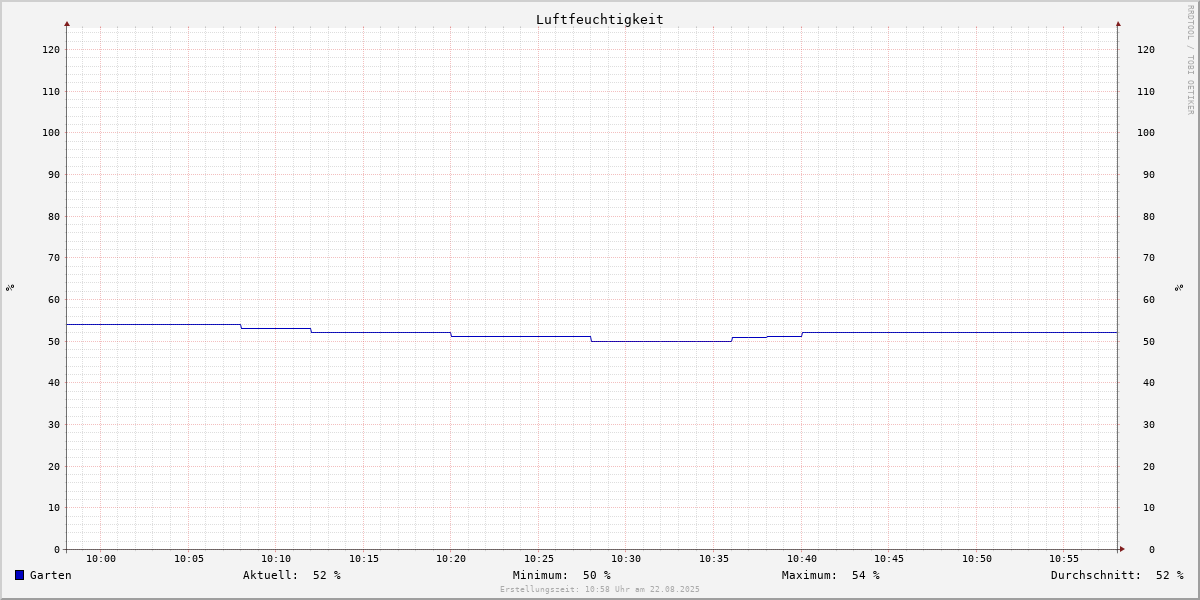Click the 10:30 time axis label

(x=626, y=558)
